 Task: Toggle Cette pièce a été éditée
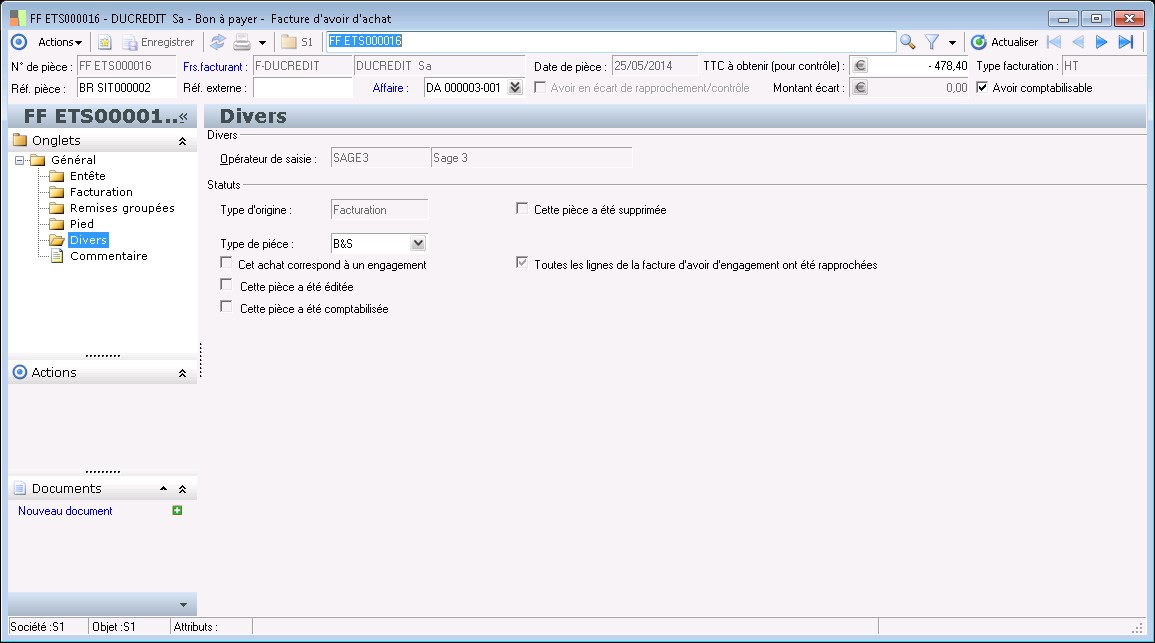(x=226, y=285)
